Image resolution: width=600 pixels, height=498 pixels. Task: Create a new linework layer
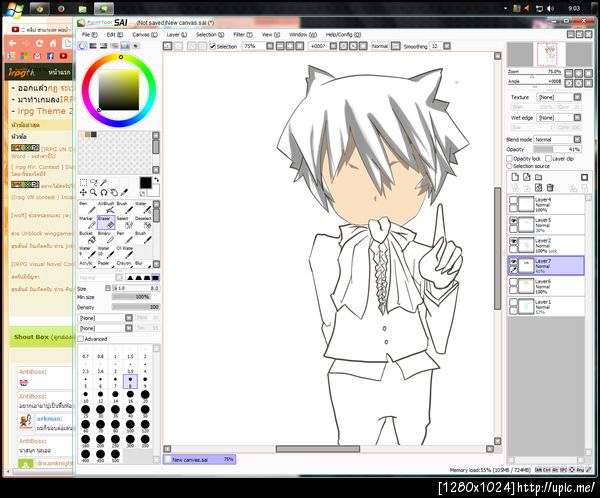pos(527,177)
